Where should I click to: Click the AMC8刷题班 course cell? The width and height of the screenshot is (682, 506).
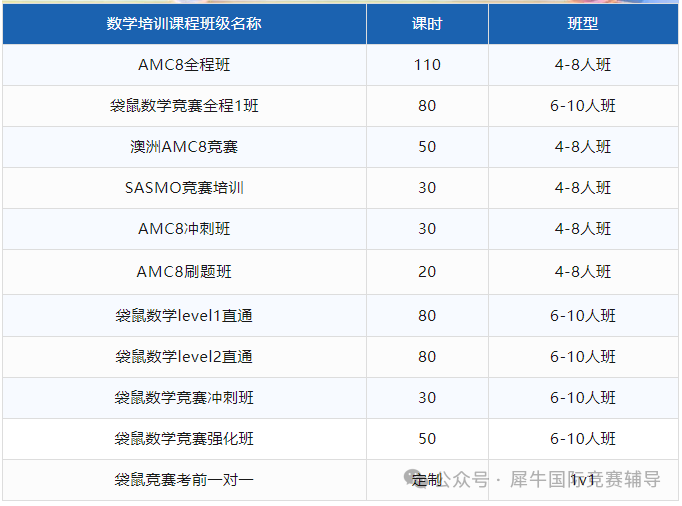[x=184, y=271]
